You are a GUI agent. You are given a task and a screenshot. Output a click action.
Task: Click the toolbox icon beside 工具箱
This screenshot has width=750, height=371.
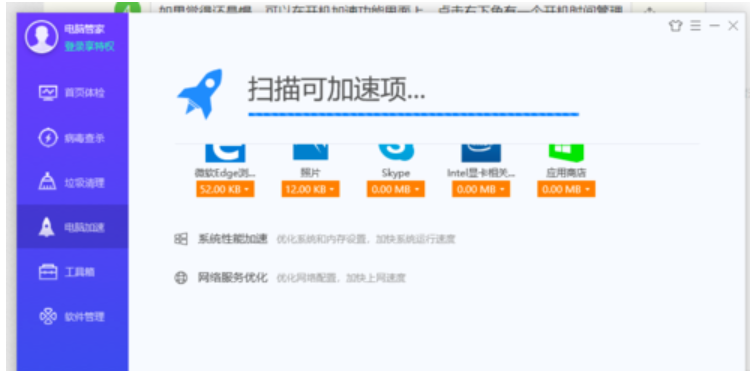pyautogui.click(x=48, y=272)
